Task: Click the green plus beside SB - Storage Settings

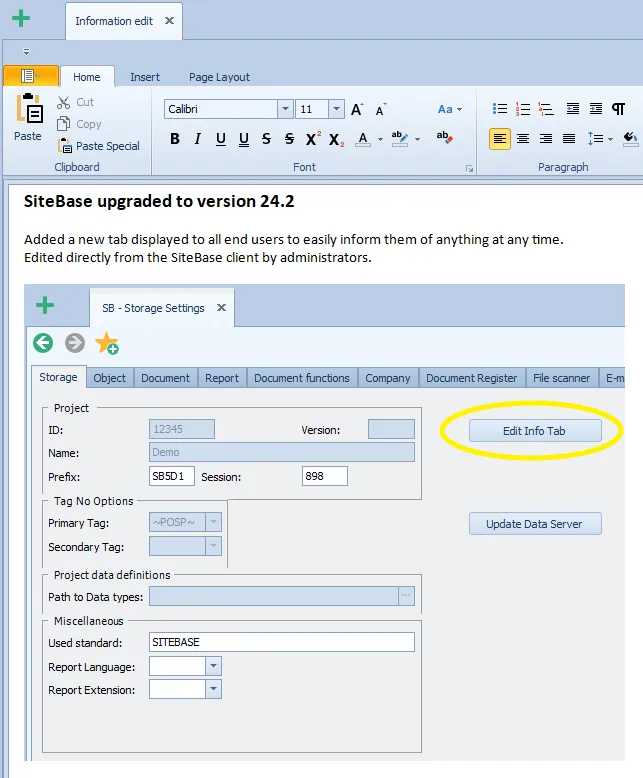Action: [x=45, y=305]
